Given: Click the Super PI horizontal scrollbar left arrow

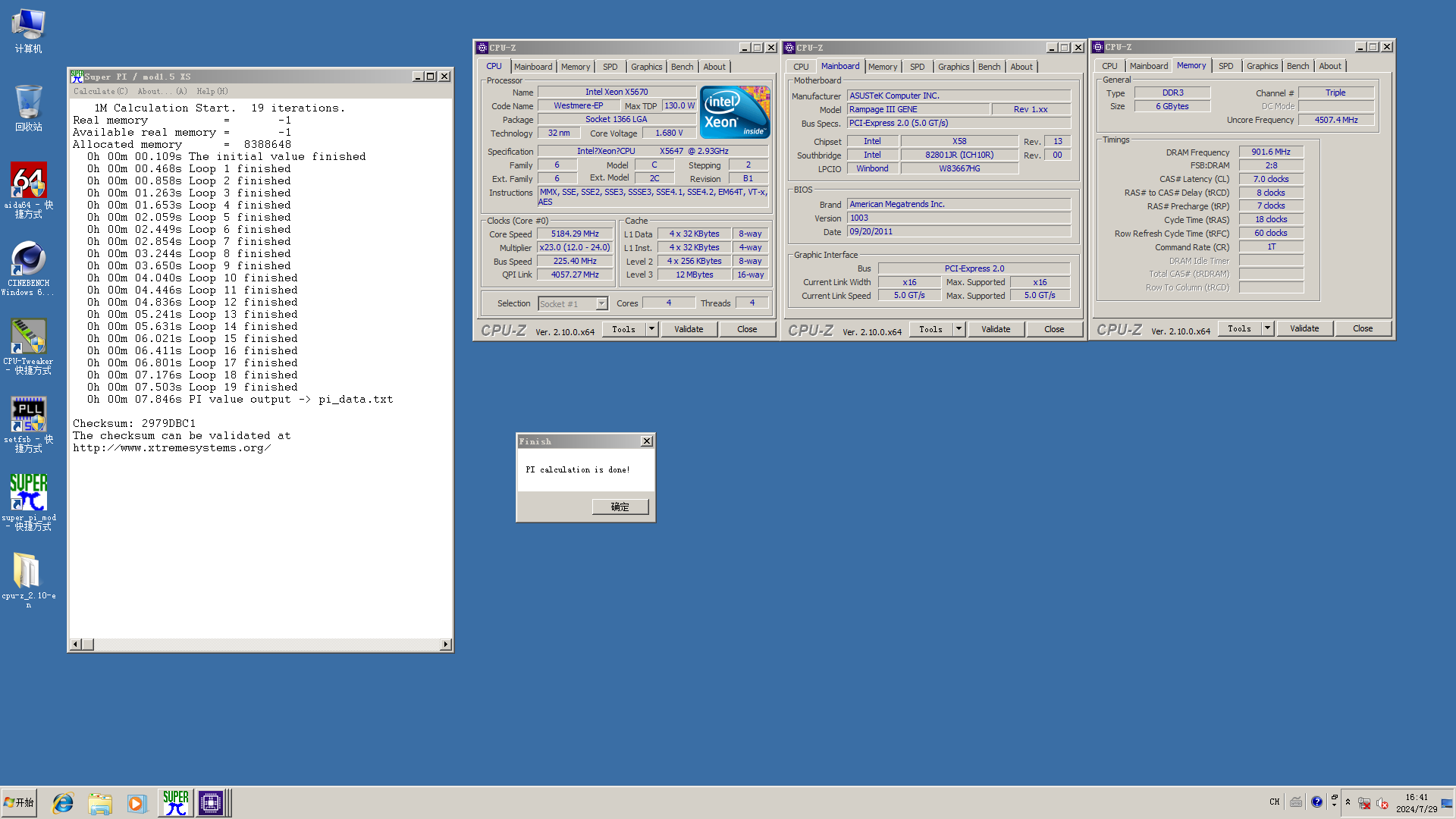Looking at the screenshot, I should point(75,644).
